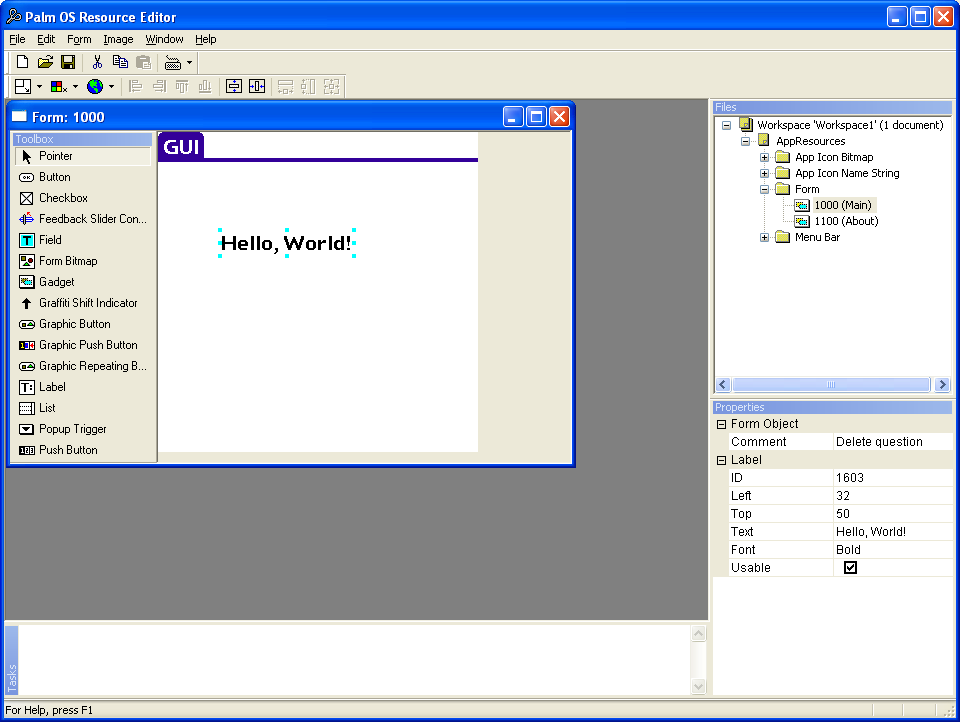Click the Hello, World! label on form
The image size is (960, 722).
pyautogui.click(x=287, y=243)
